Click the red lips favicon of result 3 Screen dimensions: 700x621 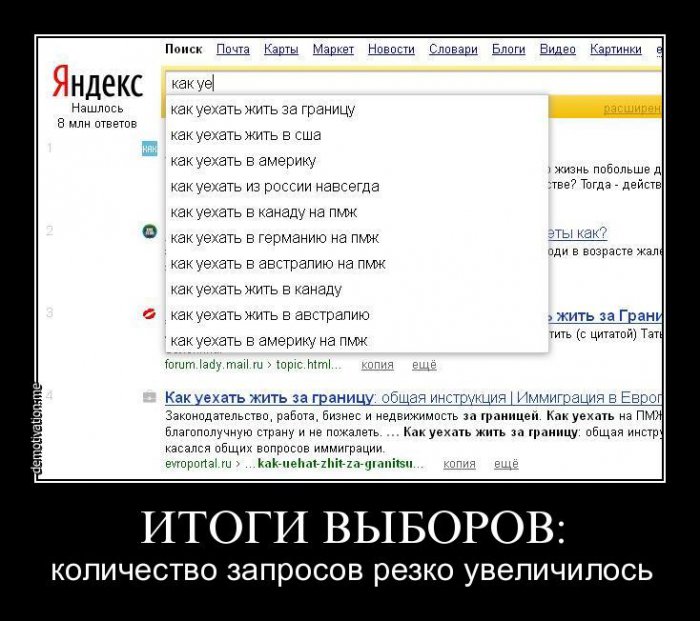point(150,314)
